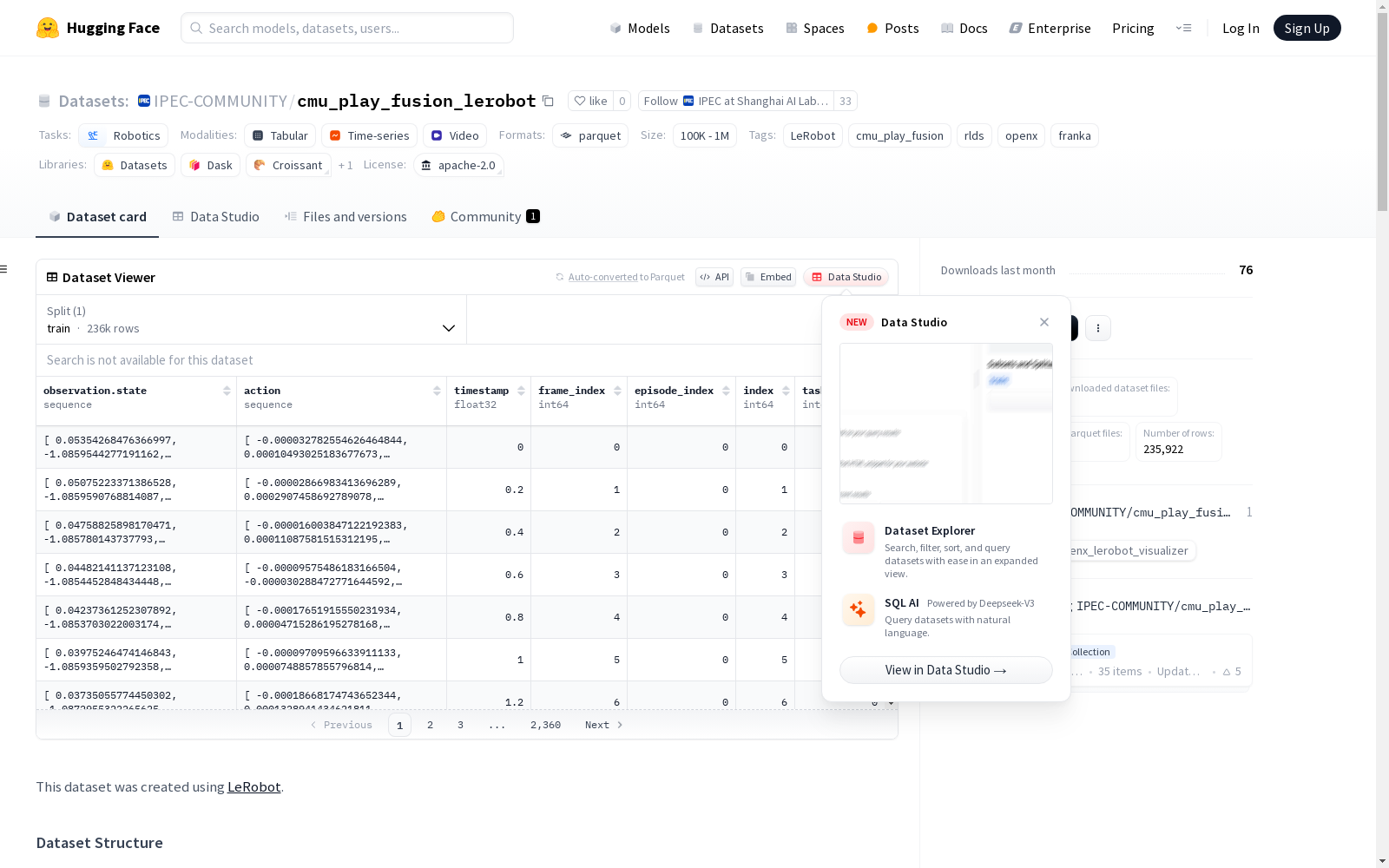Go to page 3 of the table
This screenshot has width=1389, height=868.
pyautogui.click(x=460, y=725)
